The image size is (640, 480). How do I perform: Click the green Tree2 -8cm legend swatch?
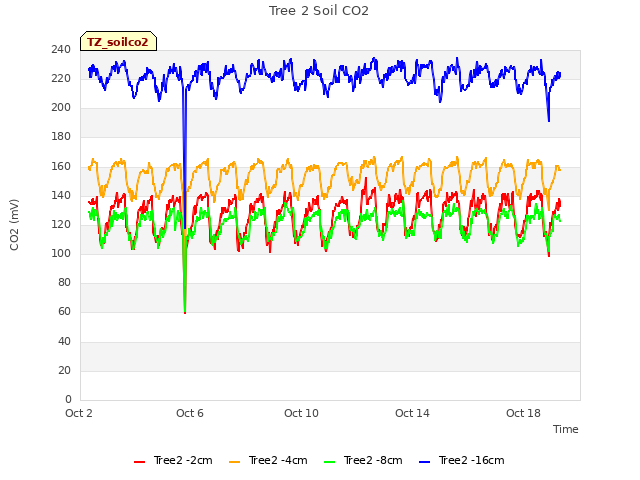pyautogui.click(x=329, y=462)
